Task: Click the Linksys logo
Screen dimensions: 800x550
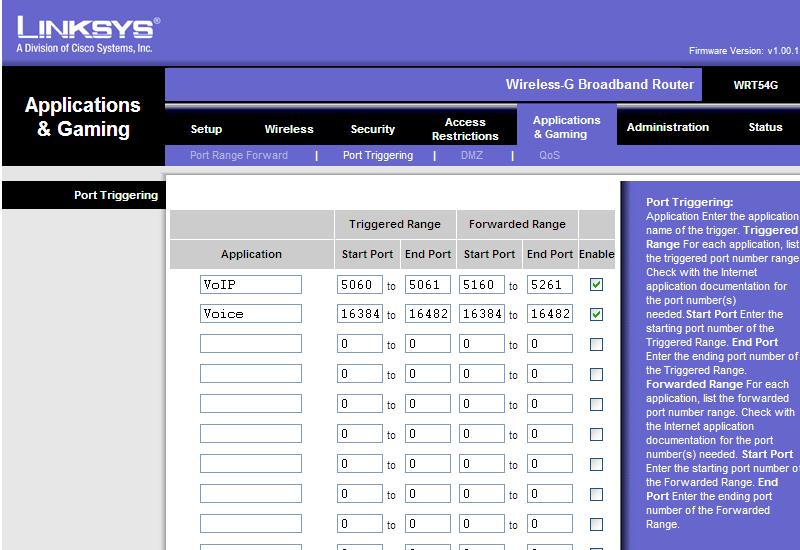Action: 88,34
